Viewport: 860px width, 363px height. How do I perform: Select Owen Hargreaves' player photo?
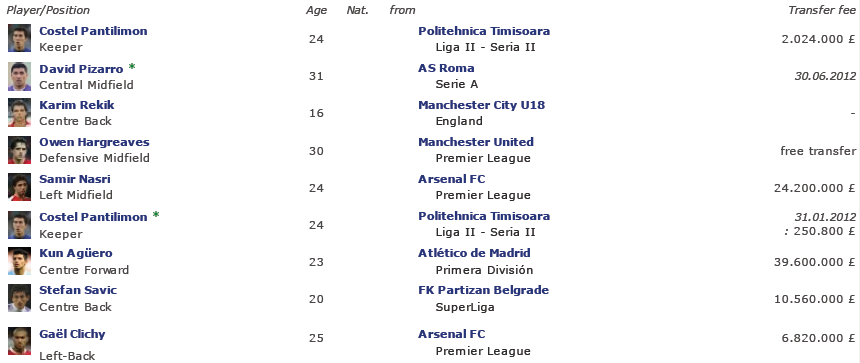(19, 150)
